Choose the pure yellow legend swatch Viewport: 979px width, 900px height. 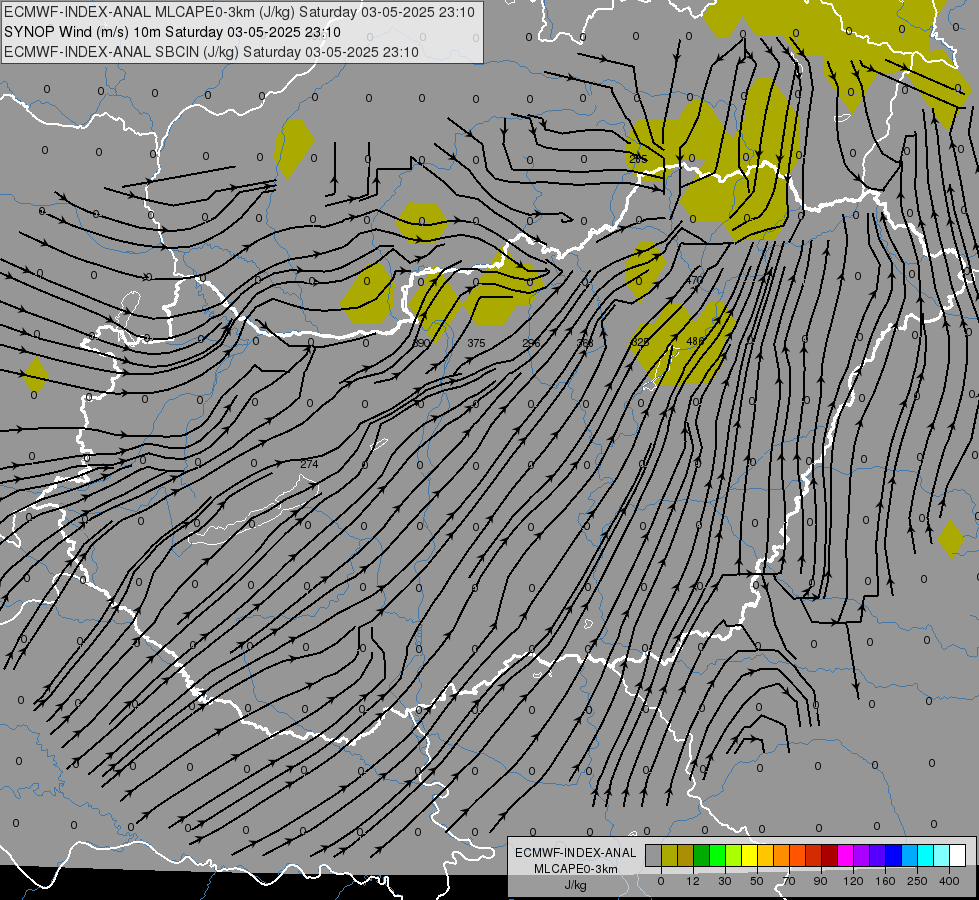tap(750, 856)
